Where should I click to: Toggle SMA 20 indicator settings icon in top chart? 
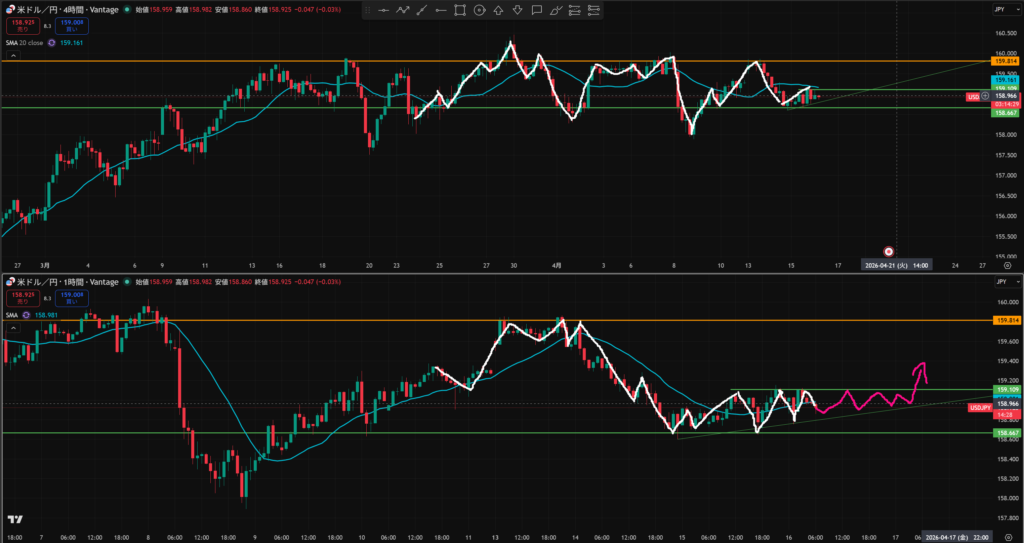click(51, 43)
